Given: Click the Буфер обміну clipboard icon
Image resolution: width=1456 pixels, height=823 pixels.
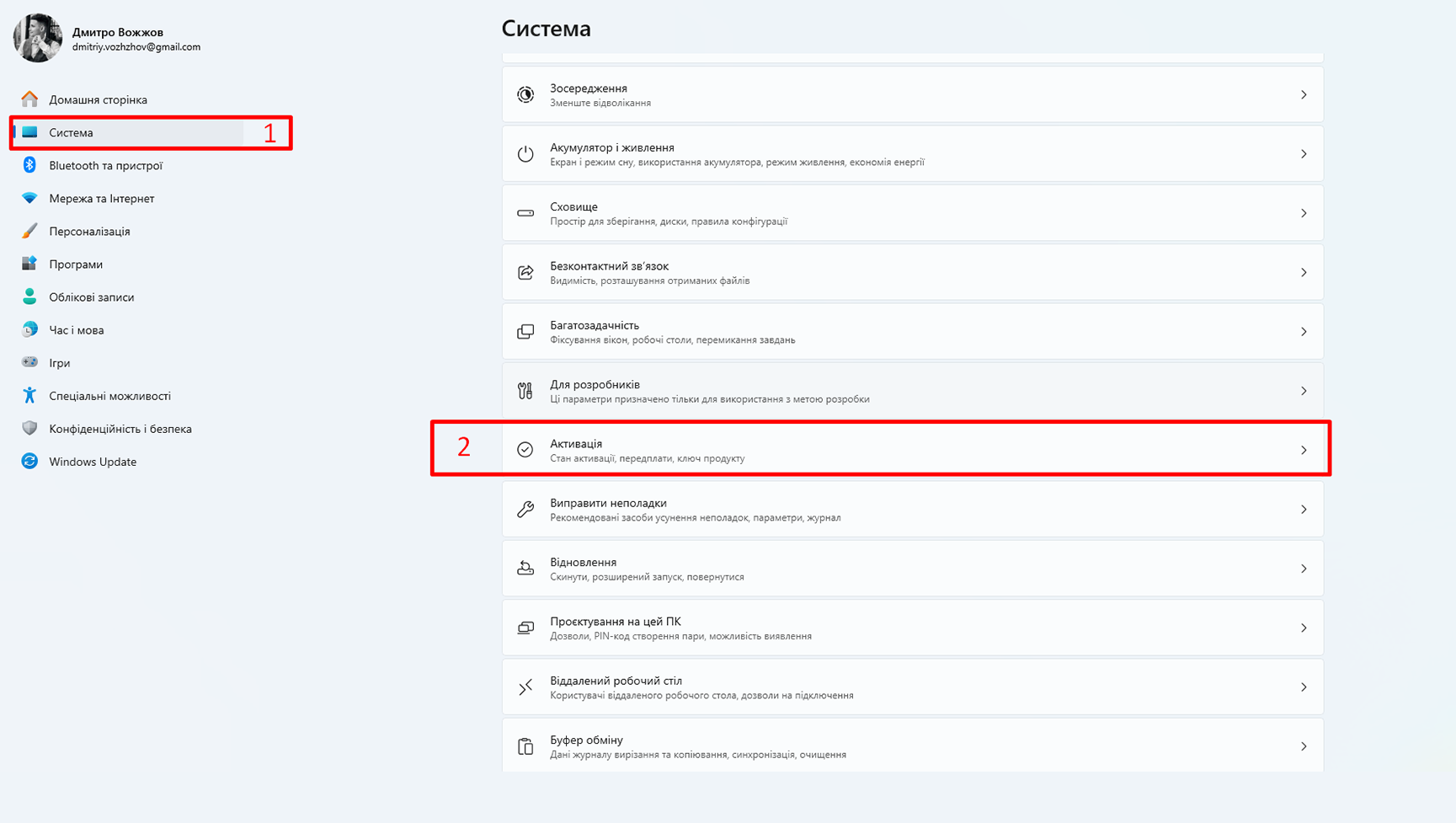Looking at the screenshot, I should point(525,746).
